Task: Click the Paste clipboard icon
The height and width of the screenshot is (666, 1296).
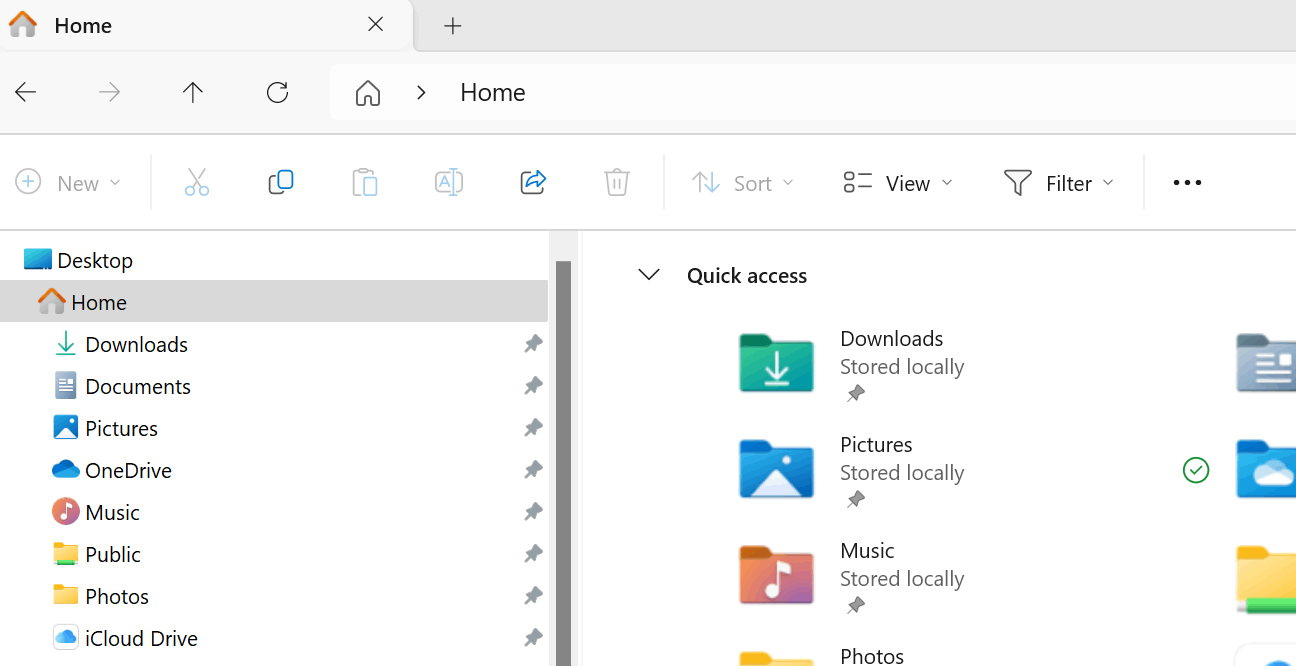Action: point(365,182)
